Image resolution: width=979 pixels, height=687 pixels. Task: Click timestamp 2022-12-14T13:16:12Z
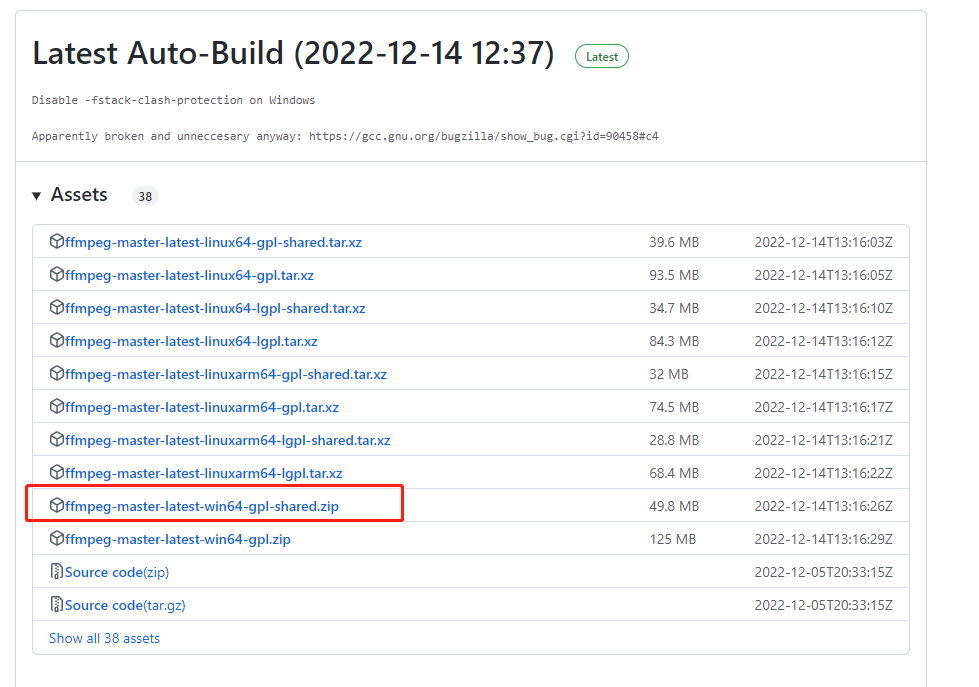tap(824, 342)
